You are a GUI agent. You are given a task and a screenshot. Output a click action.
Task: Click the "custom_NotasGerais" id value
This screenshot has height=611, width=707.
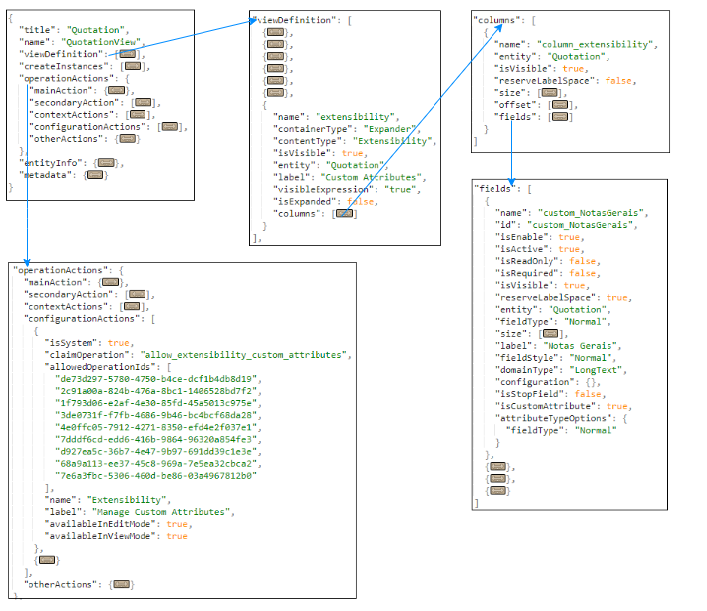[x=580, y=225]
